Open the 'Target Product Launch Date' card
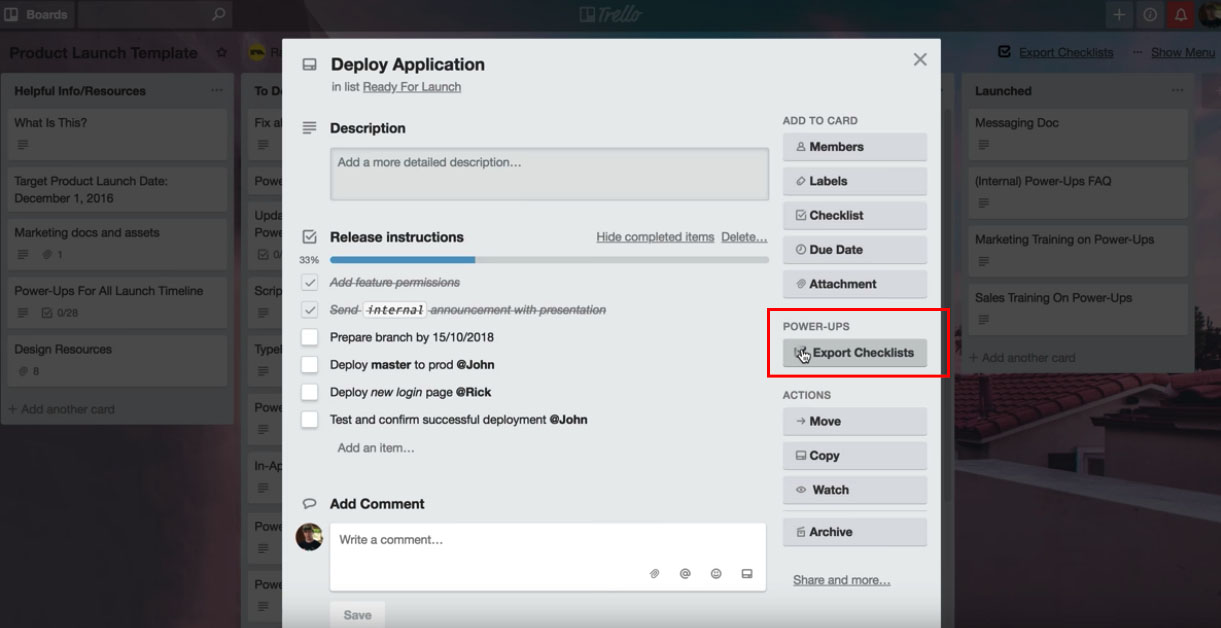Image resolution: width=1221 pixels, height=628 pixels. coord(117,190)
